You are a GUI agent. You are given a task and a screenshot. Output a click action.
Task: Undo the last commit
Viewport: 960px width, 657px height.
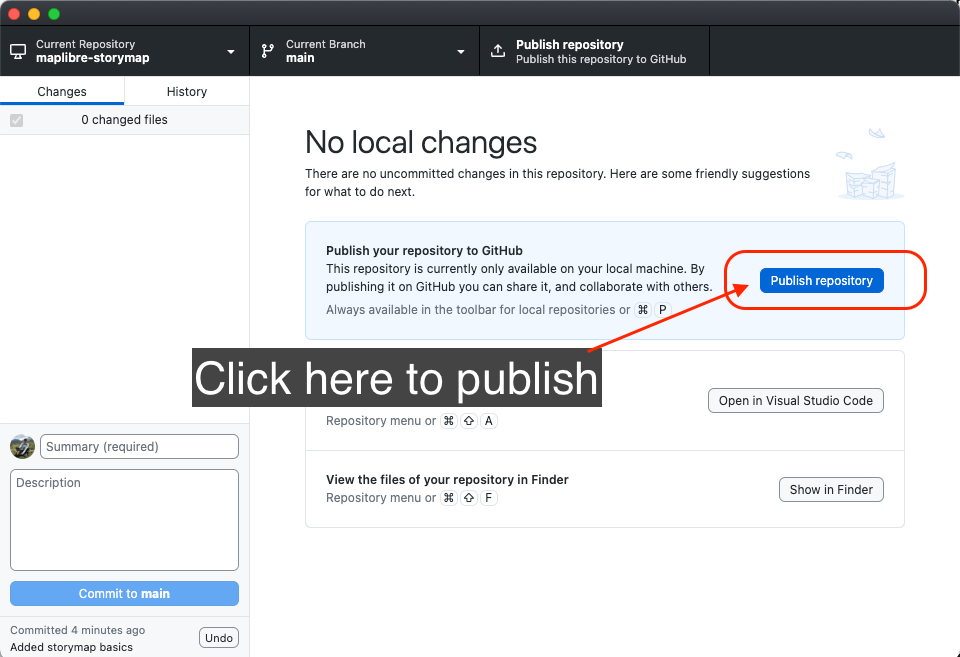219,638
